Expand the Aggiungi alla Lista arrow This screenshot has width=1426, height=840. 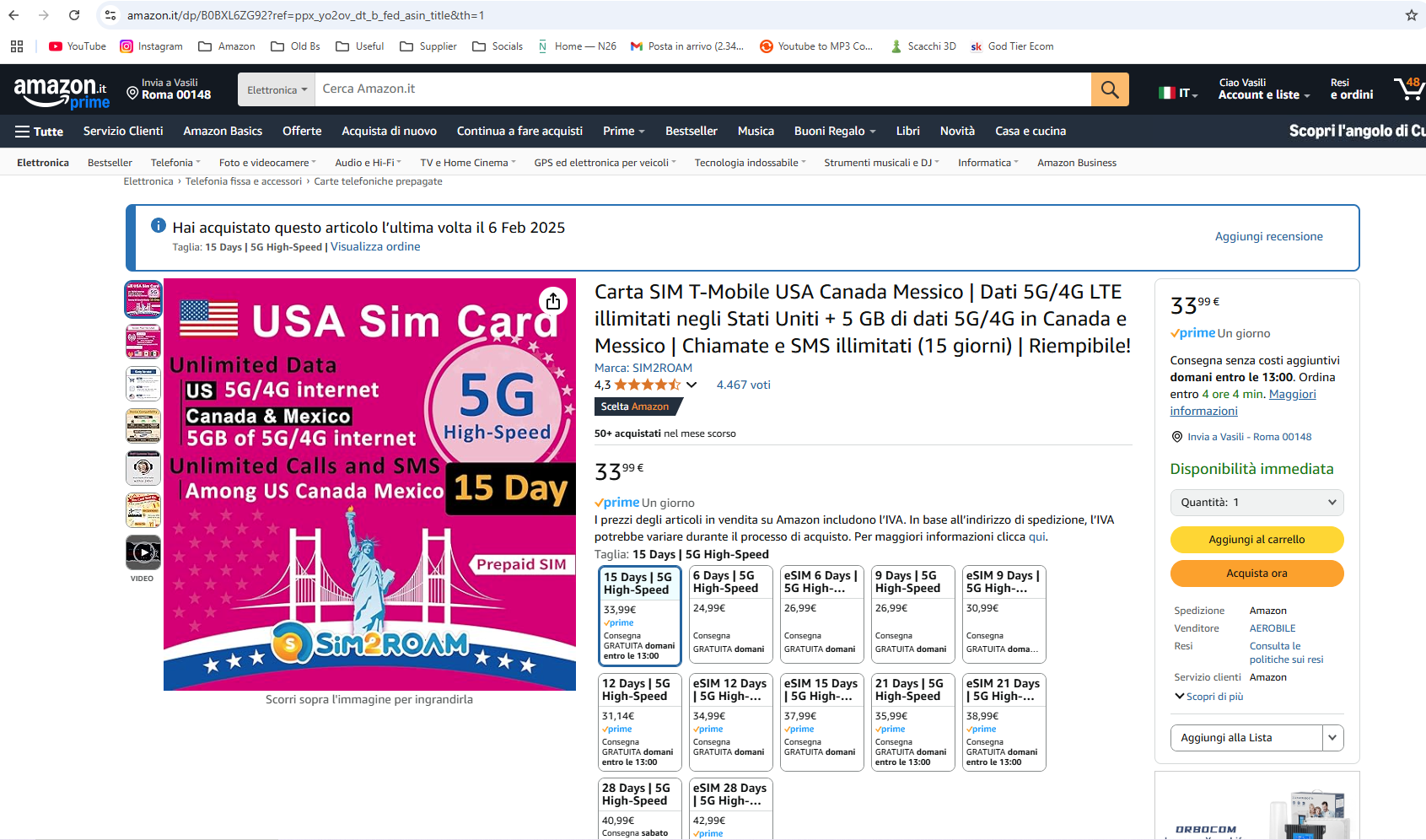coord(1332,738)
